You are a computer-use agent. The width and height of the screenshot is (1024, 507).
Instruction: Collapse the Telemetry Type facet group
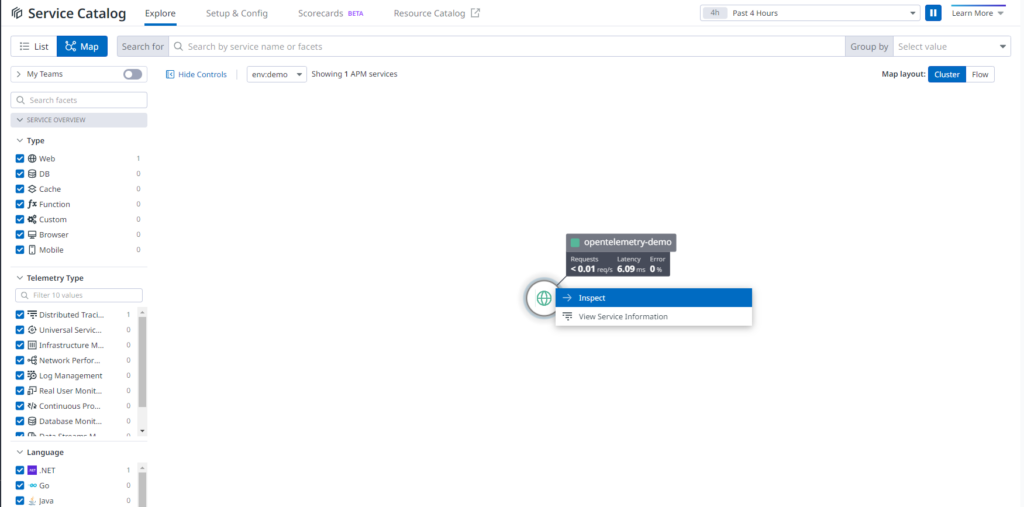point(20,278)
